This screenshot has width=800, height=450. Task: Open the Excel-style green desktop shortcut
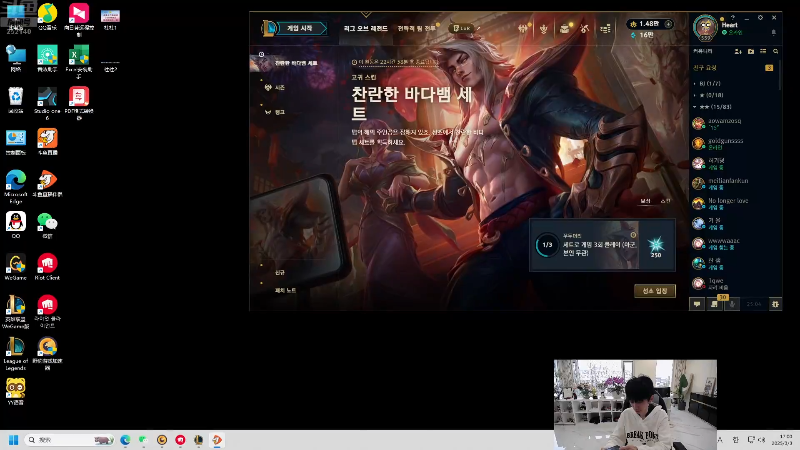[79, 62]
